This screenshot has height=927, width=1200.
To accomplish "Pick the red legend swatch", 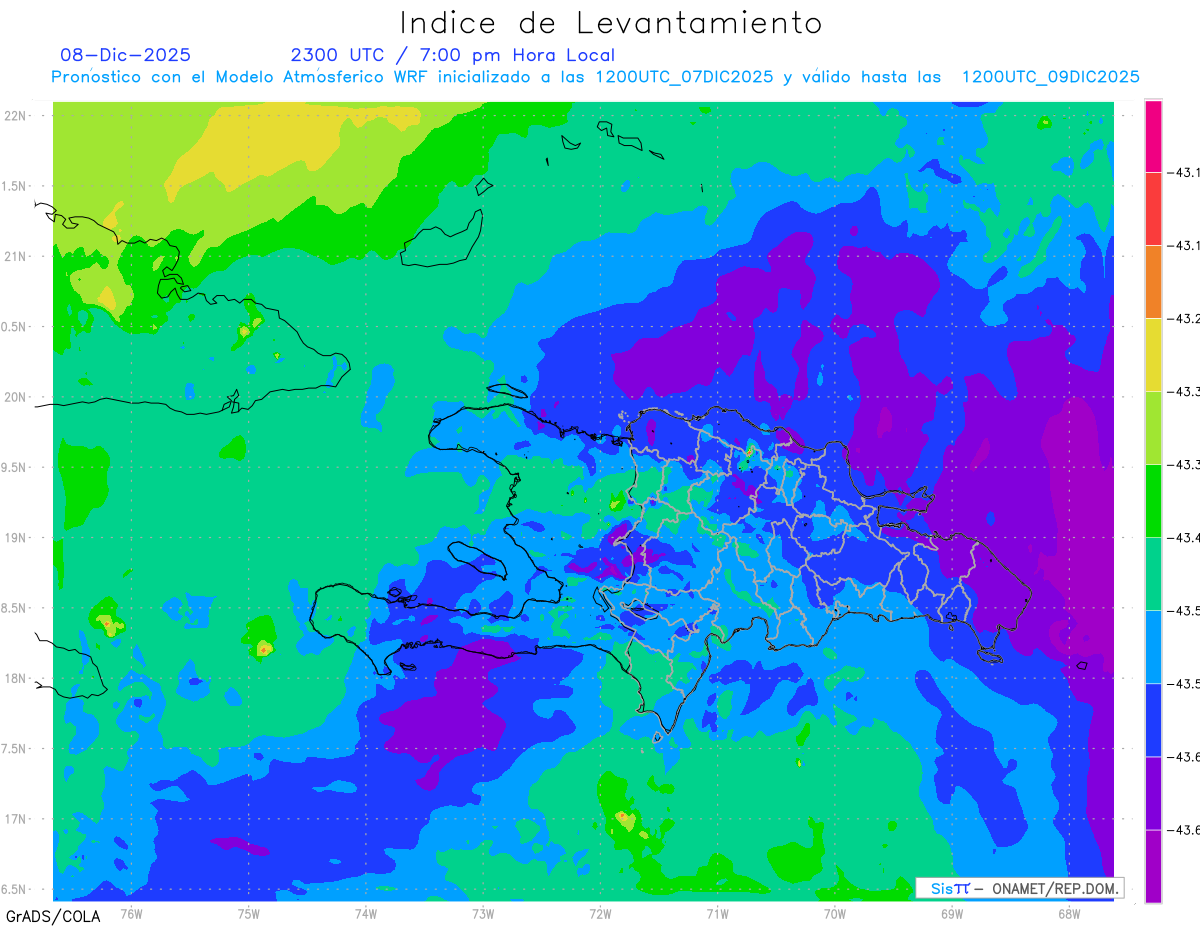I will 1153,209.
